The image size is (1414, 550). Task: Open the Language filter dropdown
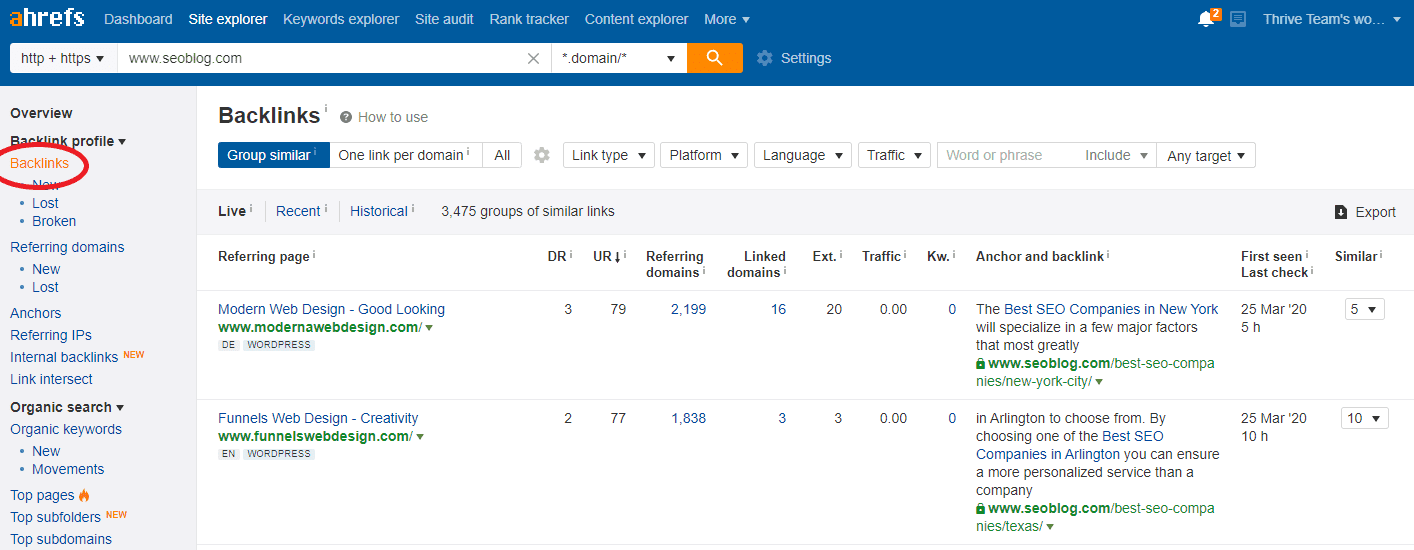[x=802, y=155]
